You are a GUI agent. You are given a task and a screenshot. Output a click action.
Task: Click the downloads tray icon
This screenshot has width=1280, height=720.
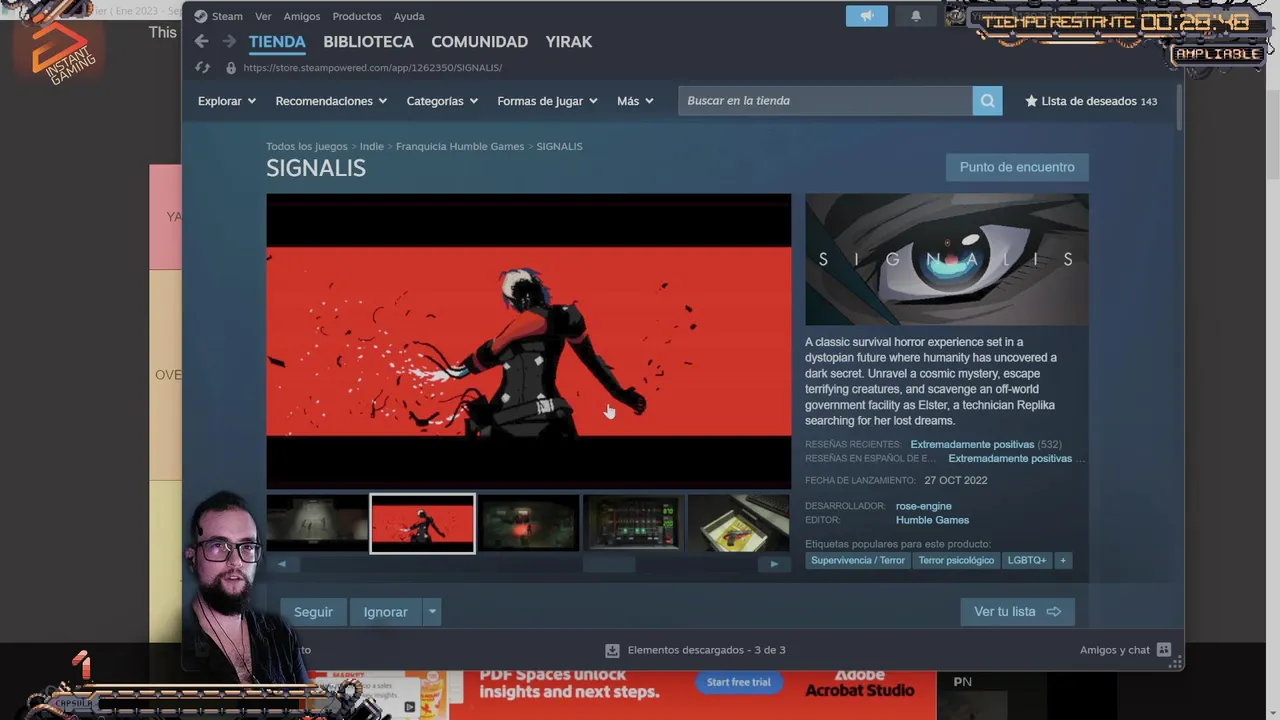click(x=612, y=650)
